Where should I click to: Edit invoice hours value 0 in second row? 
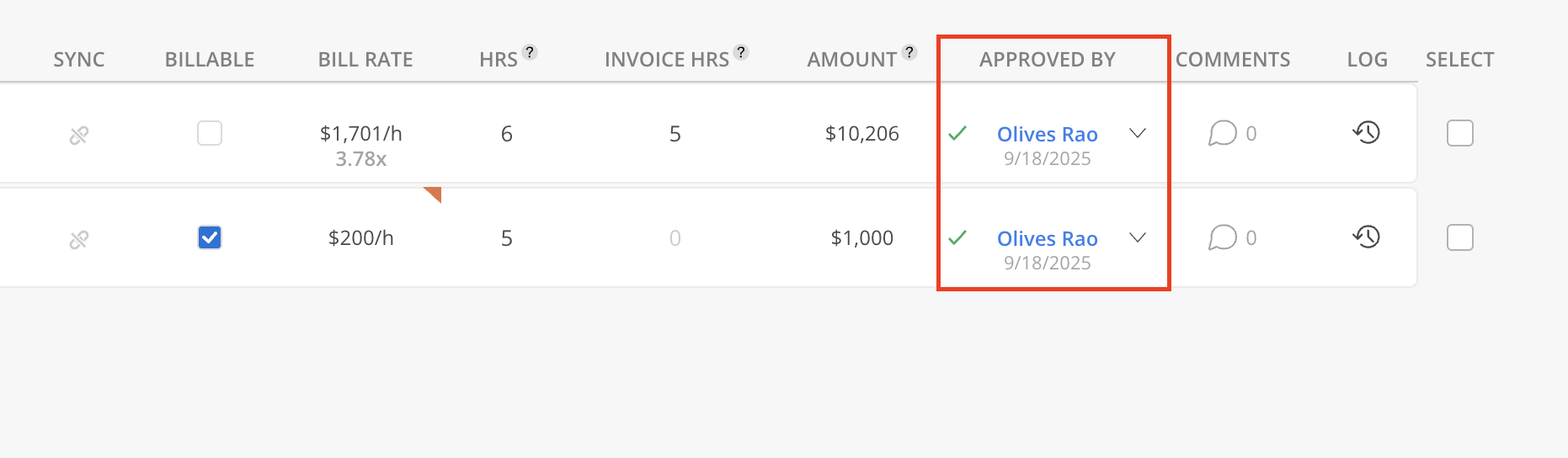[675, 238]
